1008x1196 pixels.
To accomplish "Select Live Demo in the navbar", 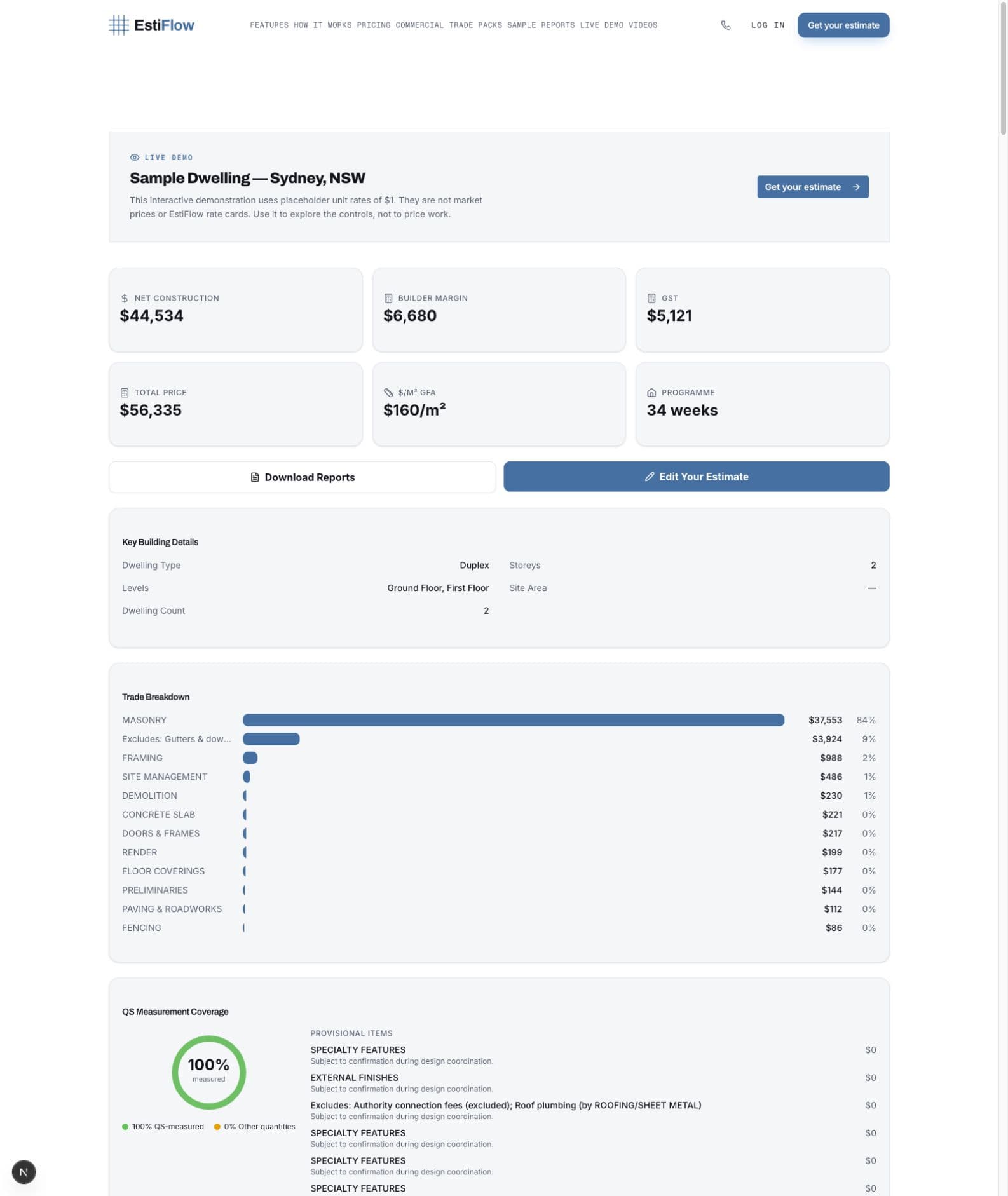I will pyautogui.click(x=601, y=25).
